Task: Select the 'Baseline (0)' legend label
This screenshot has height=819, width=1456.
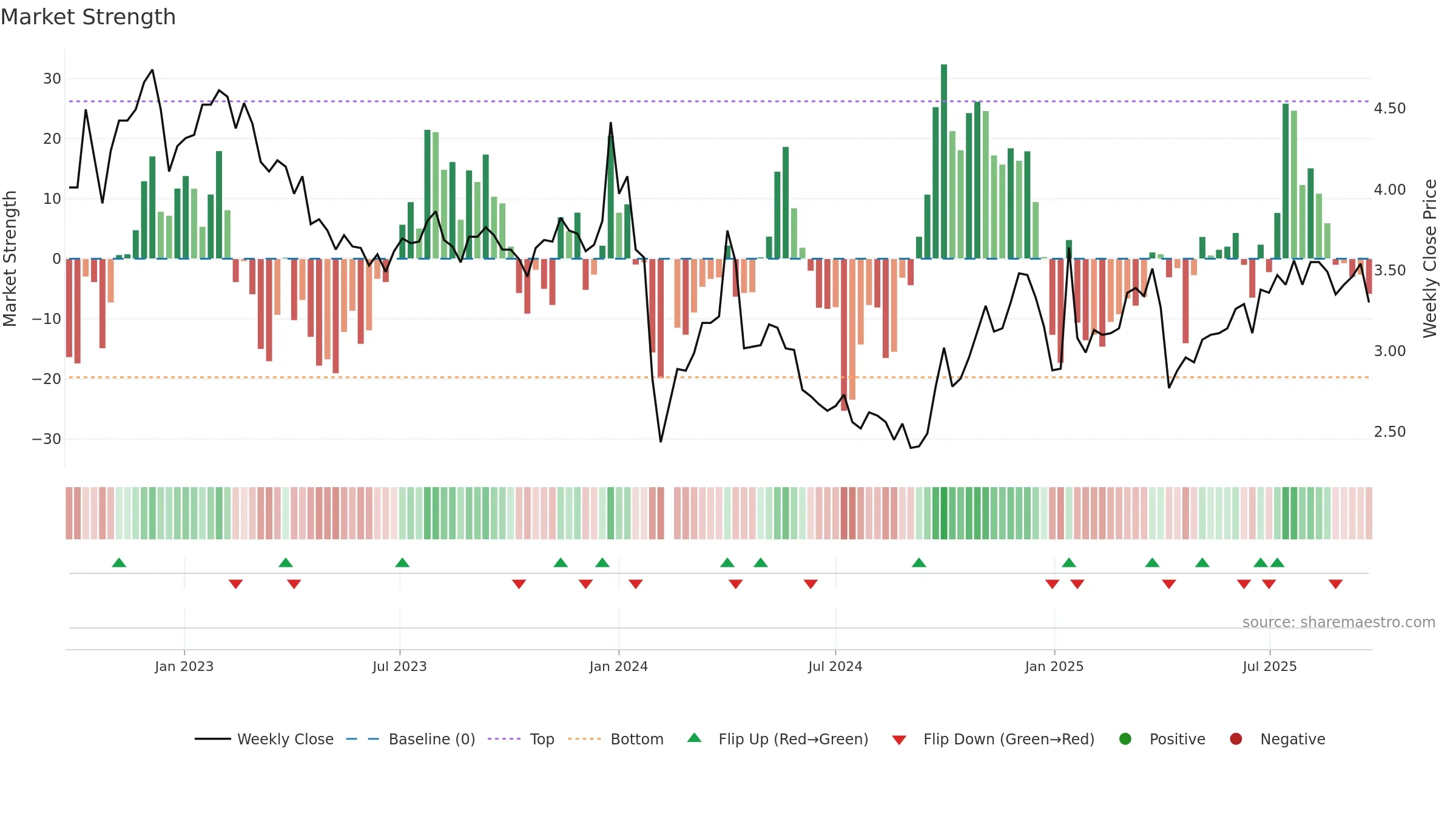Action: (432, 739)
